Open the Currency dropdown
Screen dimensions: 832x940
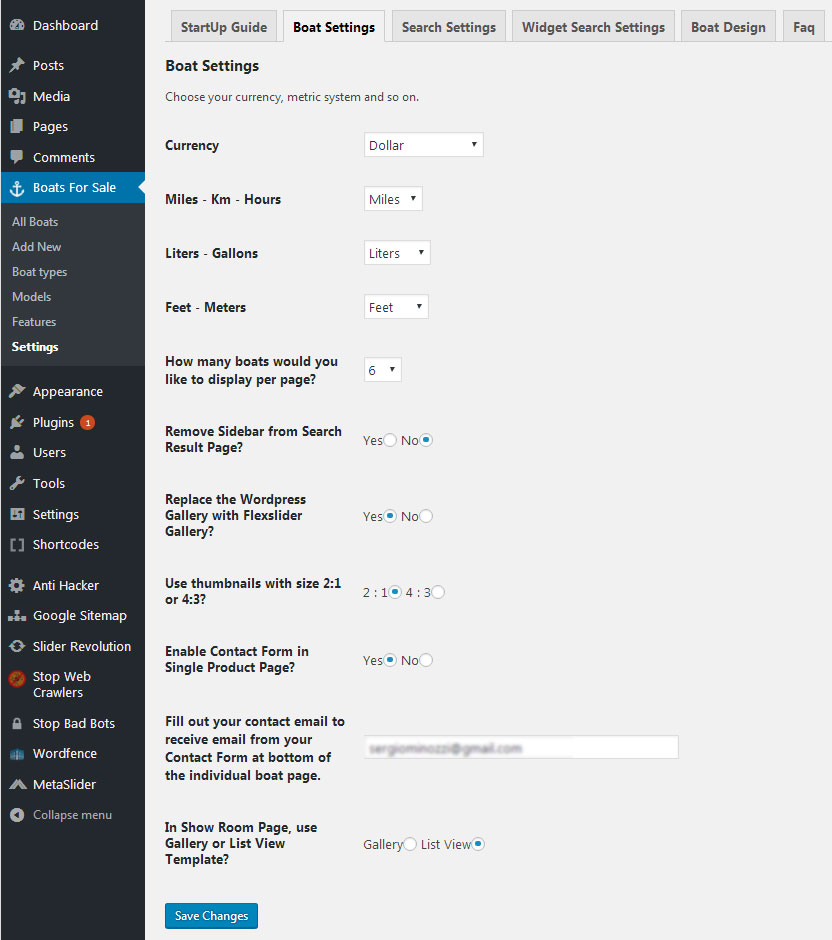(423, 144)
